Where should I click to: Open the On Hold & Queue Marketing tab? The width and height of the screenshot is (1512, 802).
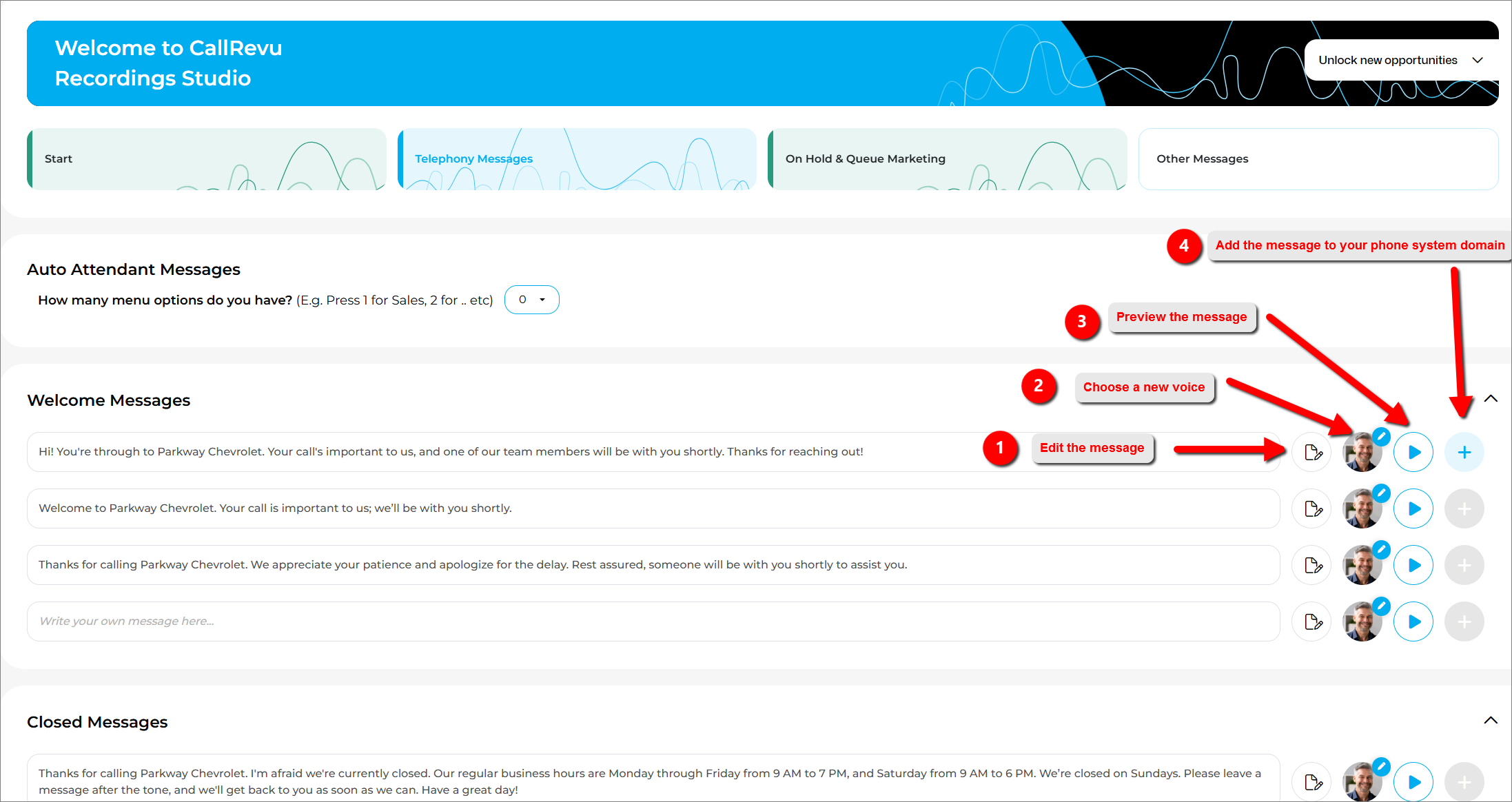948,158
